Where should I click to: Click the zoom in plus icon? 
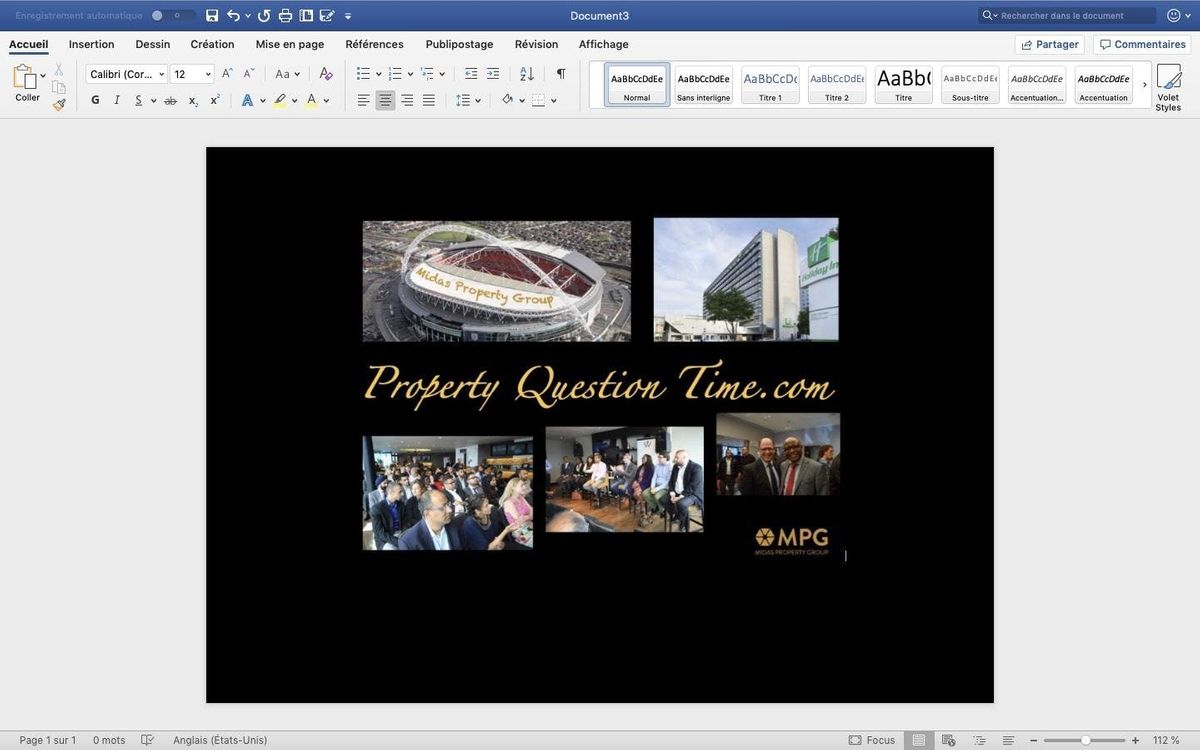click(1135, 740)
